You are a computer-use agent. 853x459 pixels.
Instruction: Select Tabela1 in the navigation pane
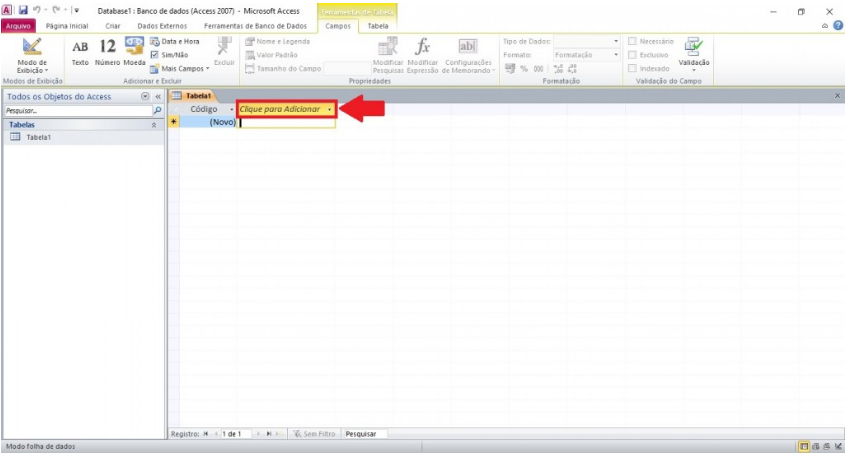point(38,137)
